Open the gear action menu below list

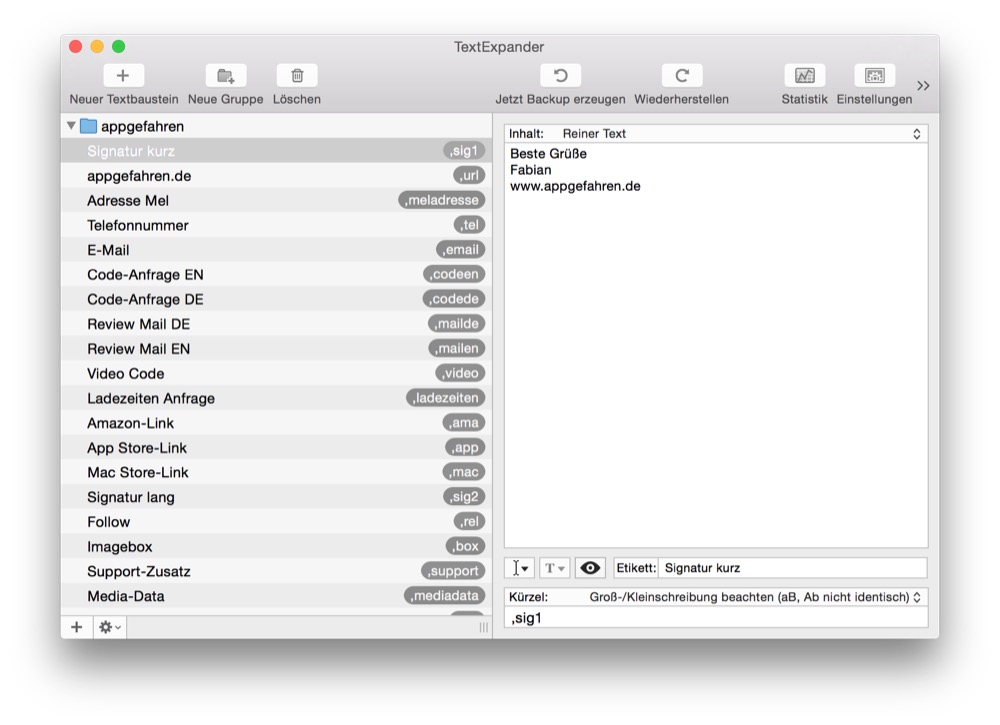click(x=109, y=627)
